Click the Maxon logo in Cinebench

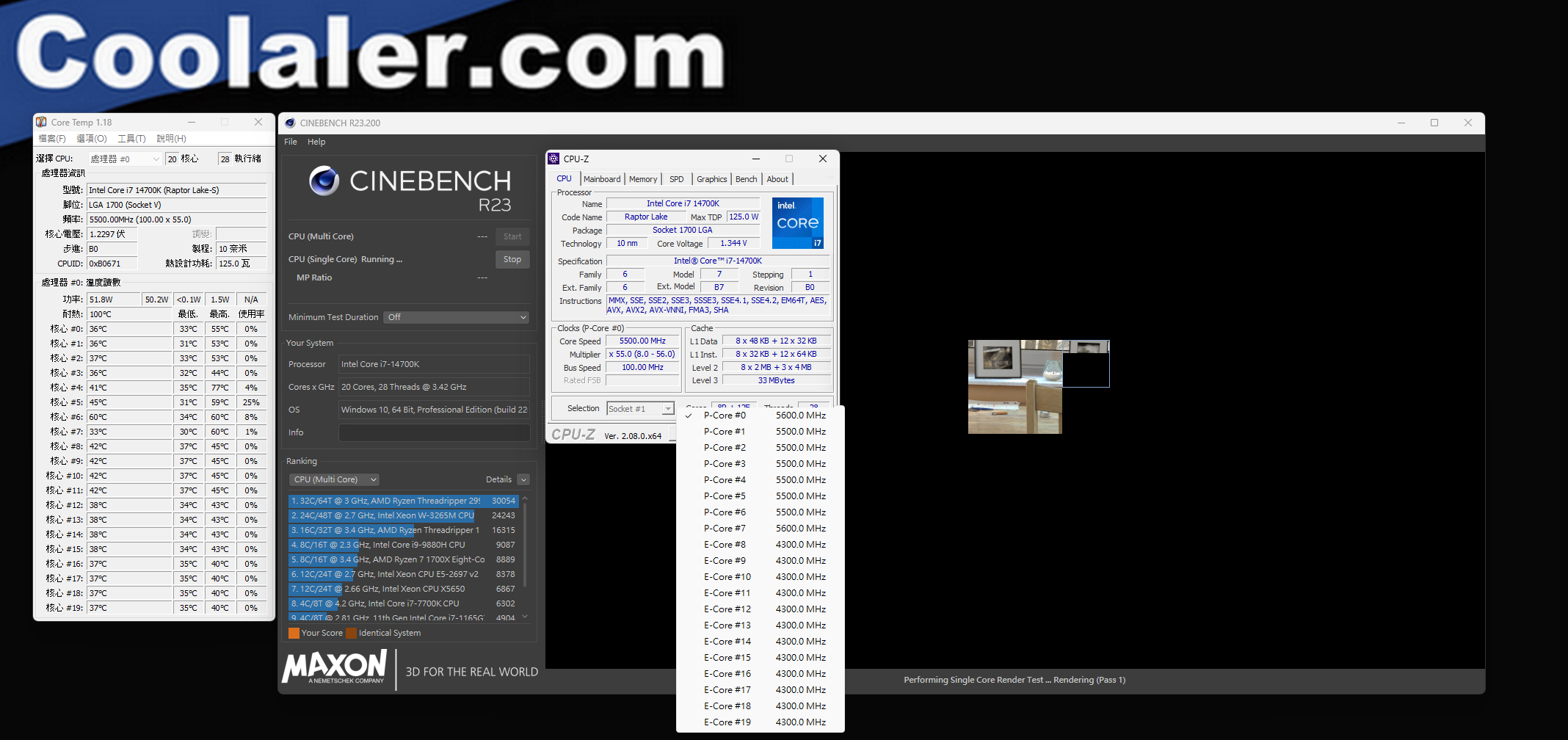(x=335, y=667)
